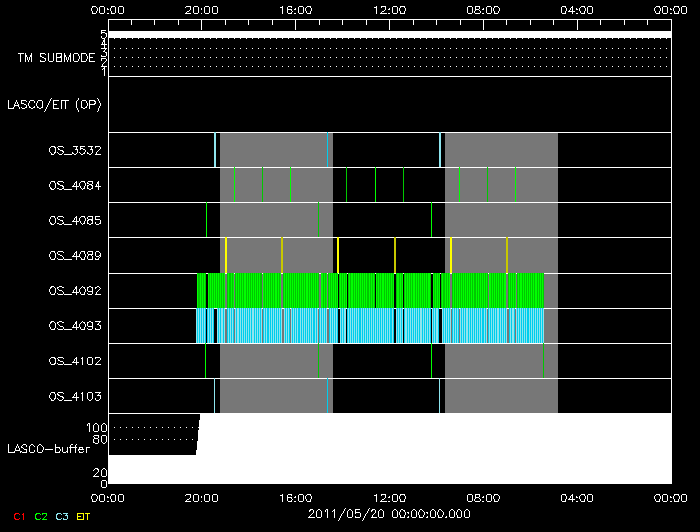Click the 08:00 label on bottom axis

(483, 498)
